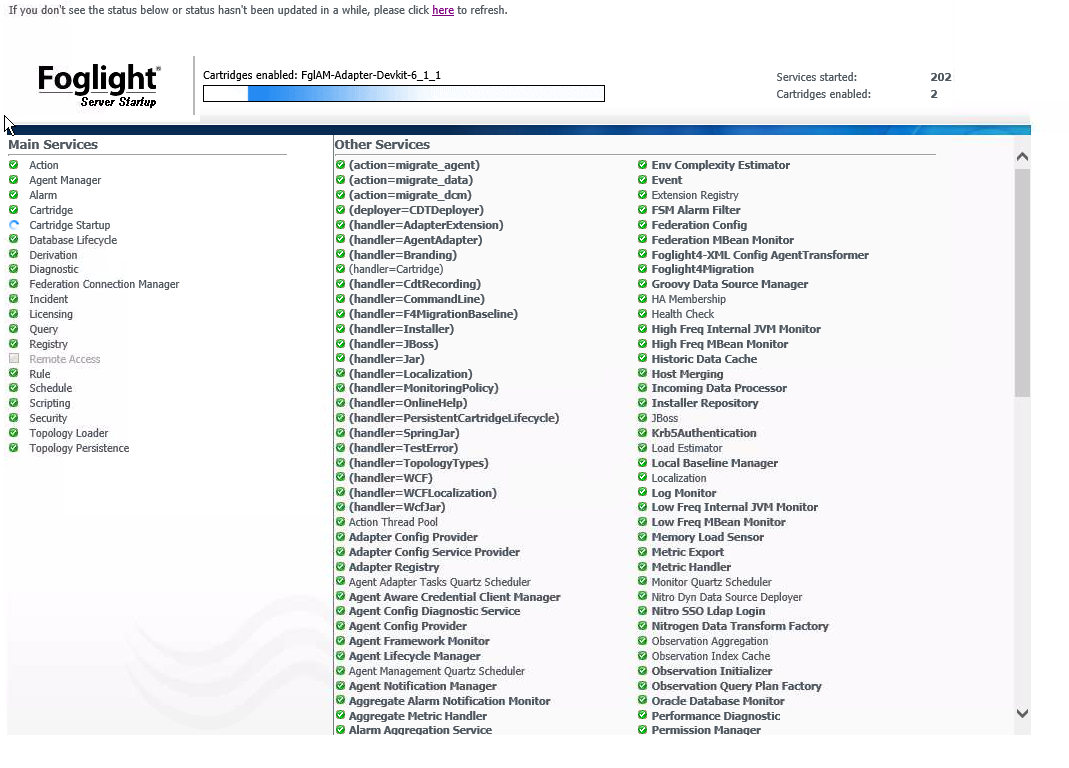Click the status icon beside Env Complexity Estimator
This screenshot has height=768, width=1069.
point(643,165)
